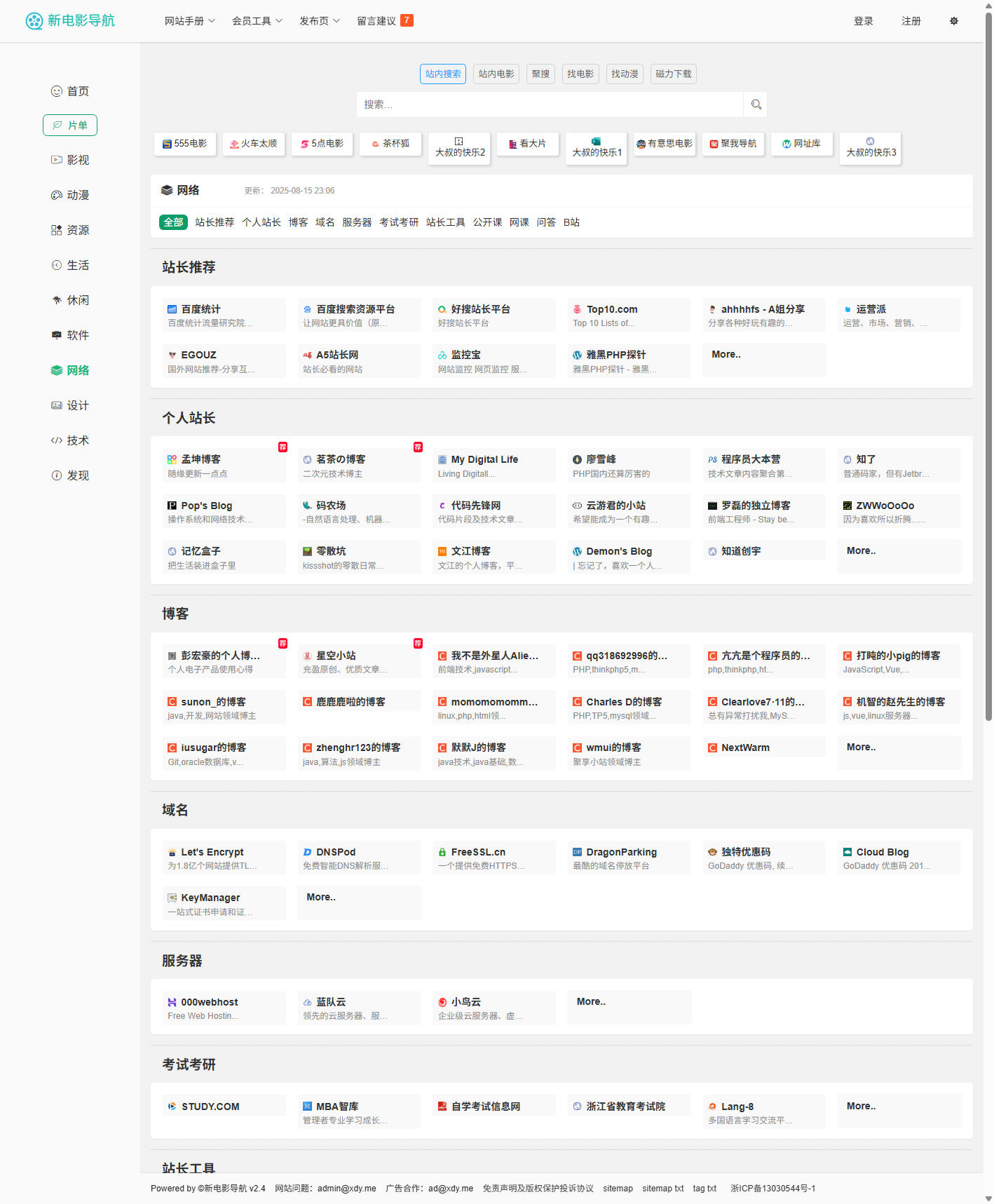Screen dimensions: 994x1204
Task: Select the 发现 compass icon
Action: pos(57,475)
